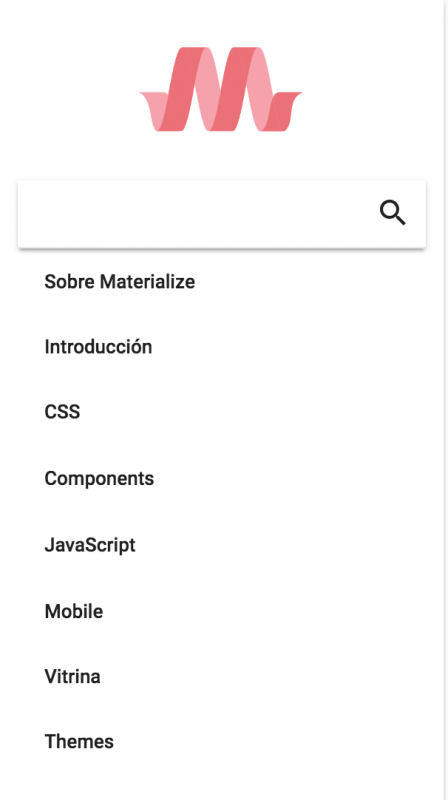Open the Mobile menu item
The image size is (448, 800).
[73, 611]
